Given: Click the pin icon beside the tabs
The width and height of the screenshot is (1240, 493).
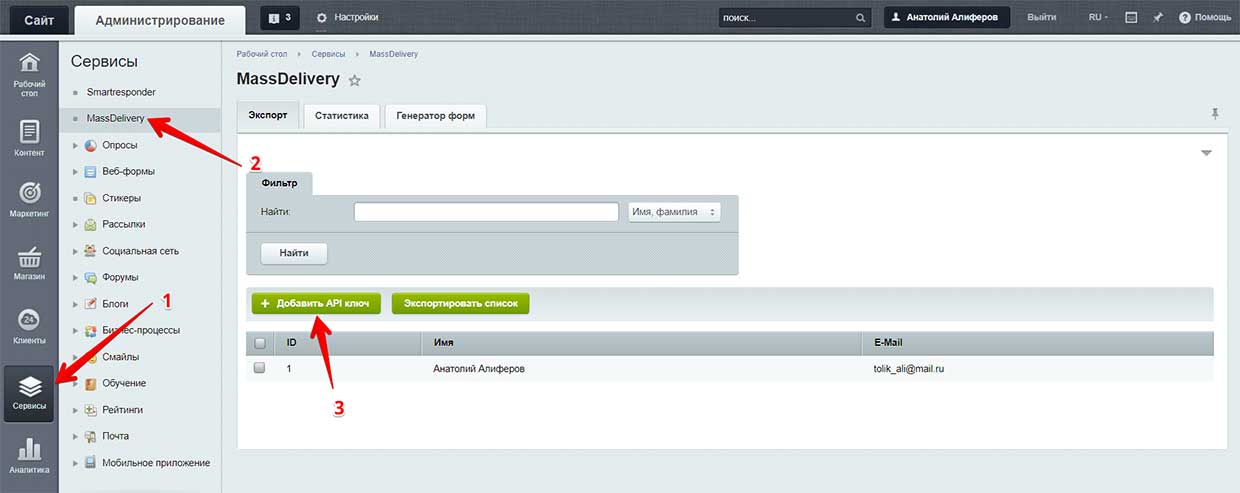Looking at the screenshot, I should click(x=1215, y=114).
